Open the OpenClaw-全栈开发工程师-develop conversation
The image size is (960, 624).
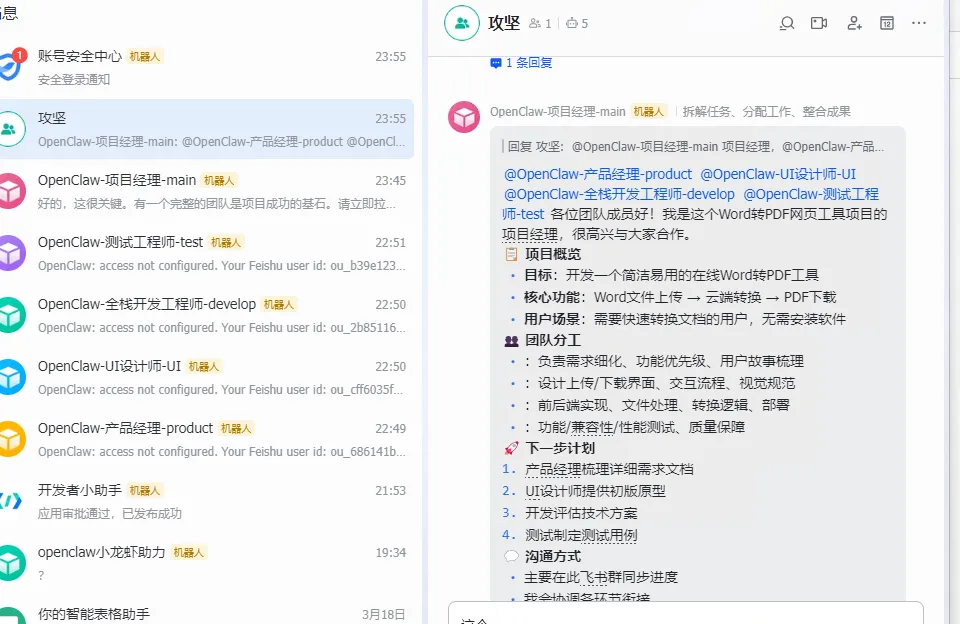click(207, 315)
